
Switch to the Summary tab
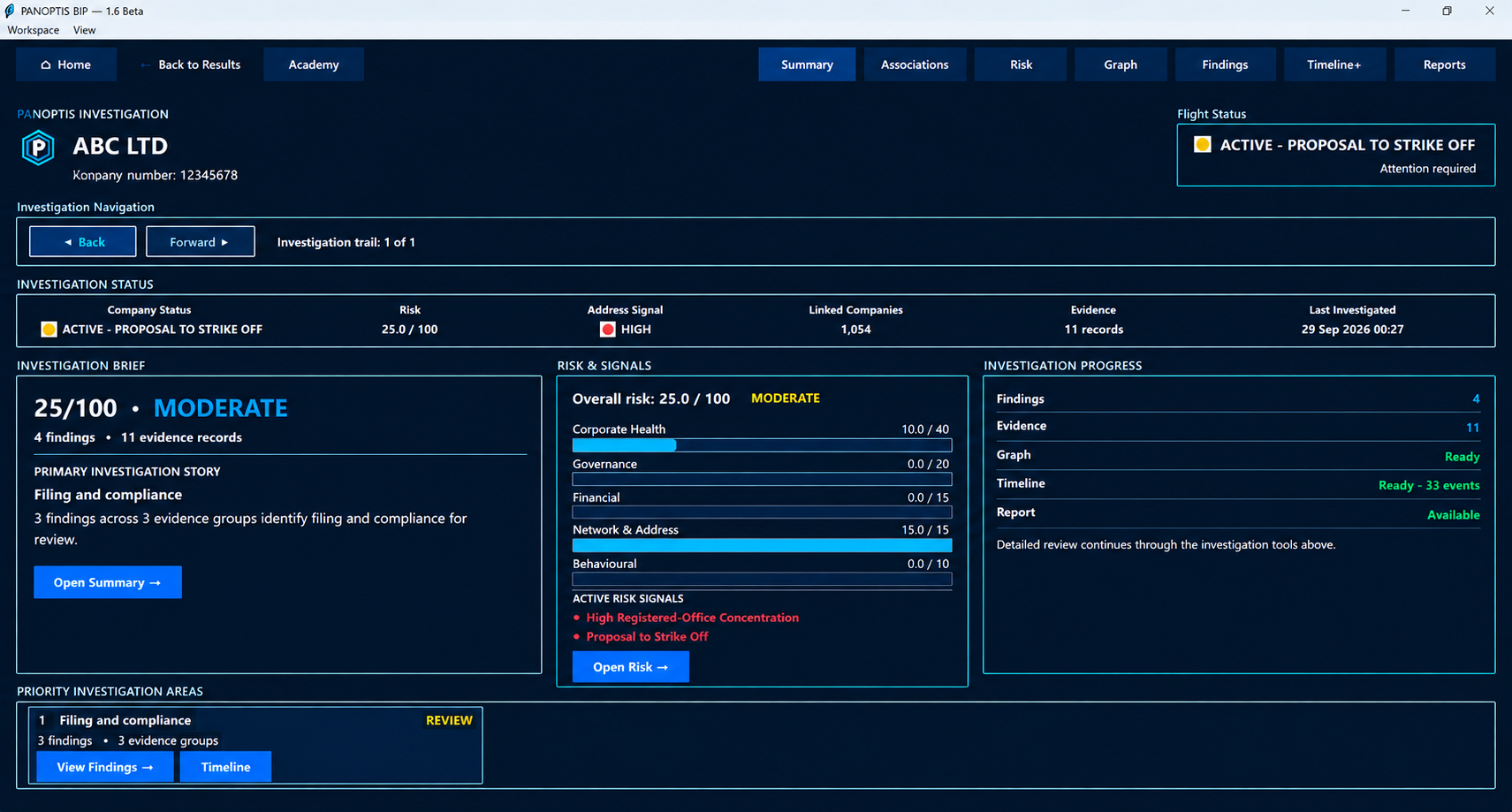[x=807, y=65]
